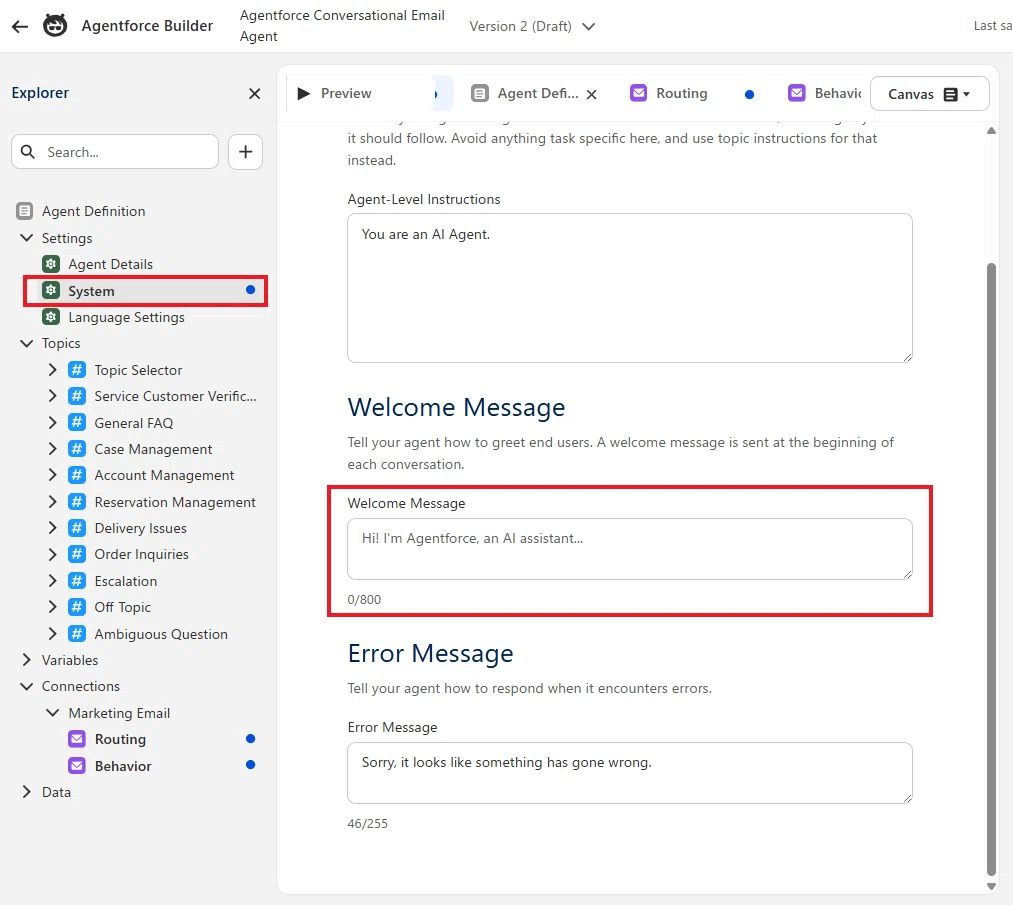1013x905 pixels.
Task: Switch to the Agent Definition tab
Action: (x=538, y=94)
